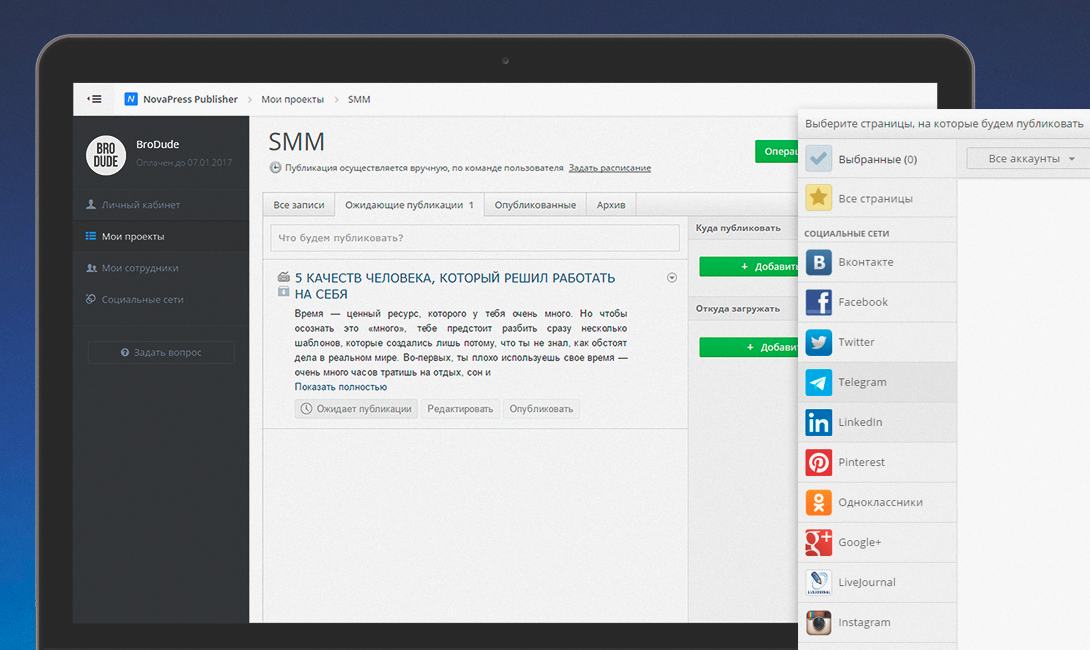Click the СОЦИАЛЬНЫЕ СЕТИ section header
Viewport: 1090px width, 650px height.
(847, 234)
